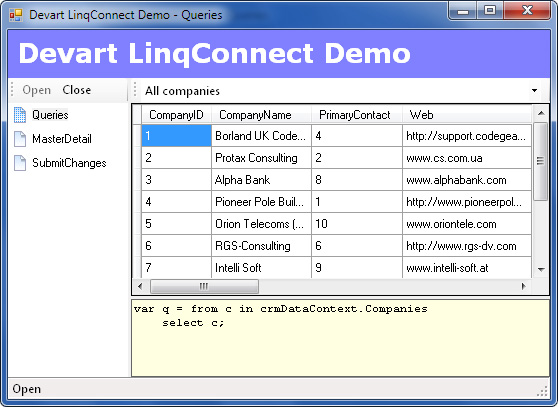
Task: Select the Alpha Bank company name cell
Action: [261, 180]
